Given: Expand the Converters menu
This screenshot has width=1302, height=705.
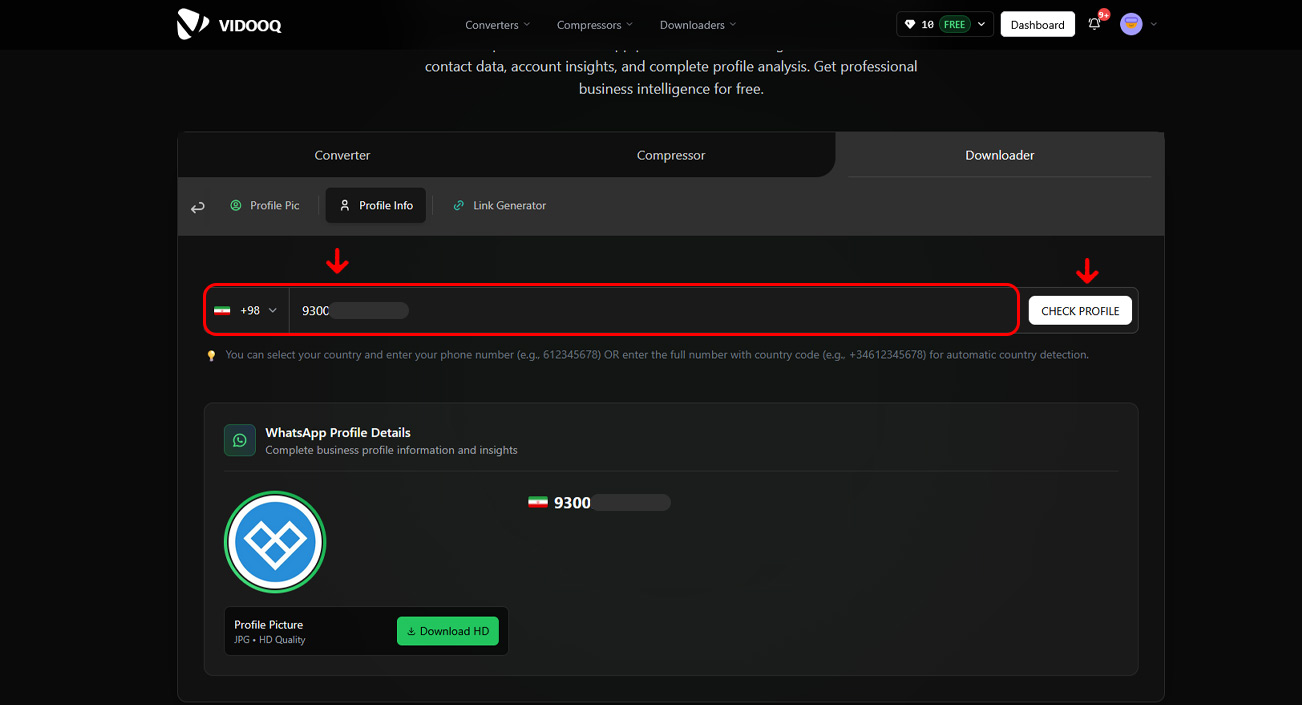Looking at the screenshot, I should tap(497, 25).
